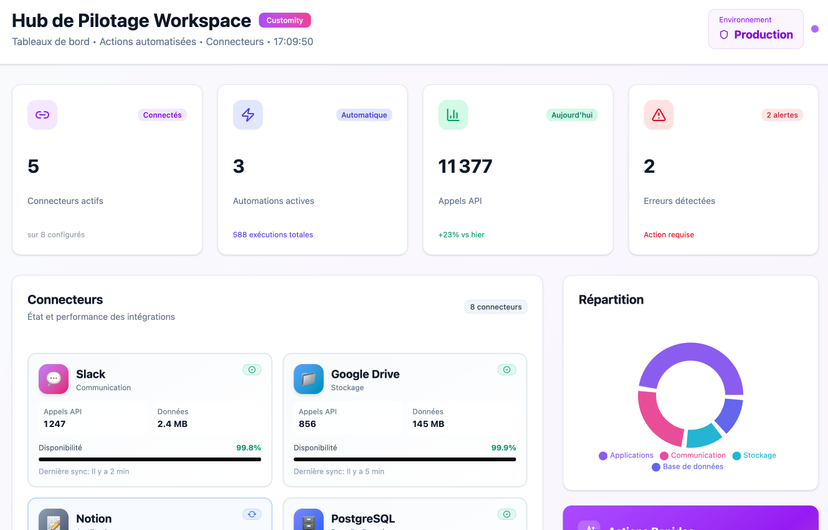Click Google Drive's green status indicator
Screen dimensions: 828x530
tap(507, 370)
